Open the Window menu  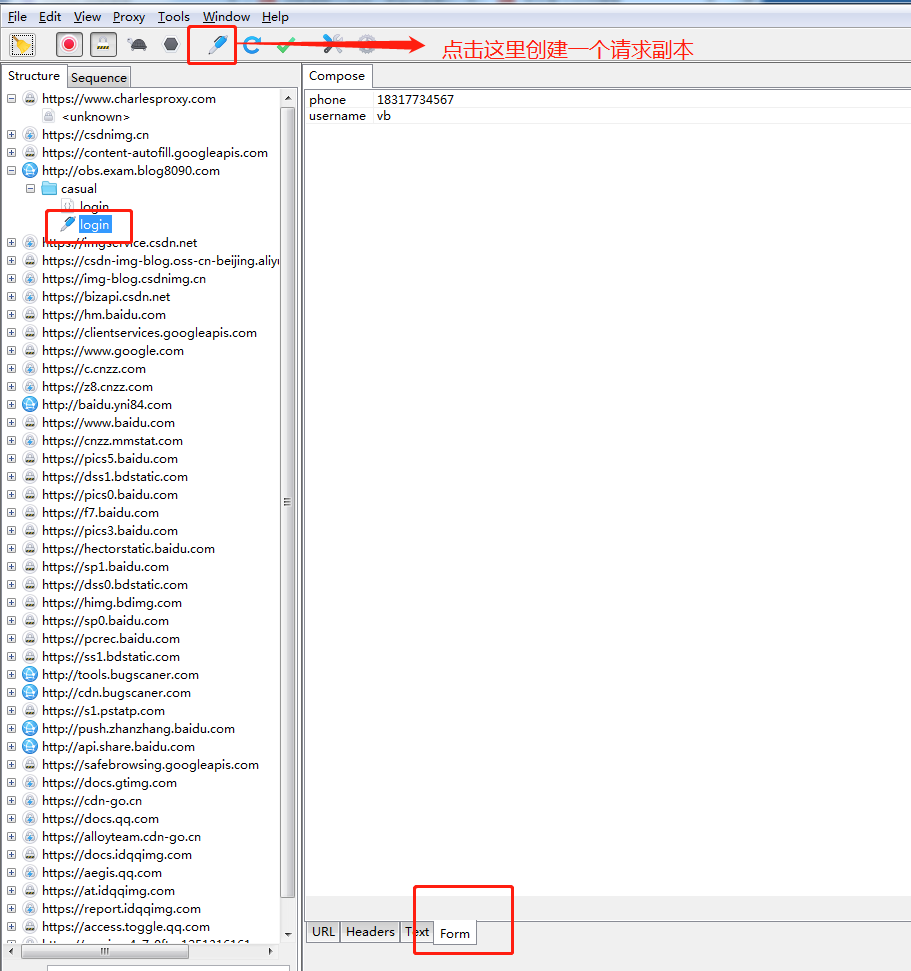(227, 17)
